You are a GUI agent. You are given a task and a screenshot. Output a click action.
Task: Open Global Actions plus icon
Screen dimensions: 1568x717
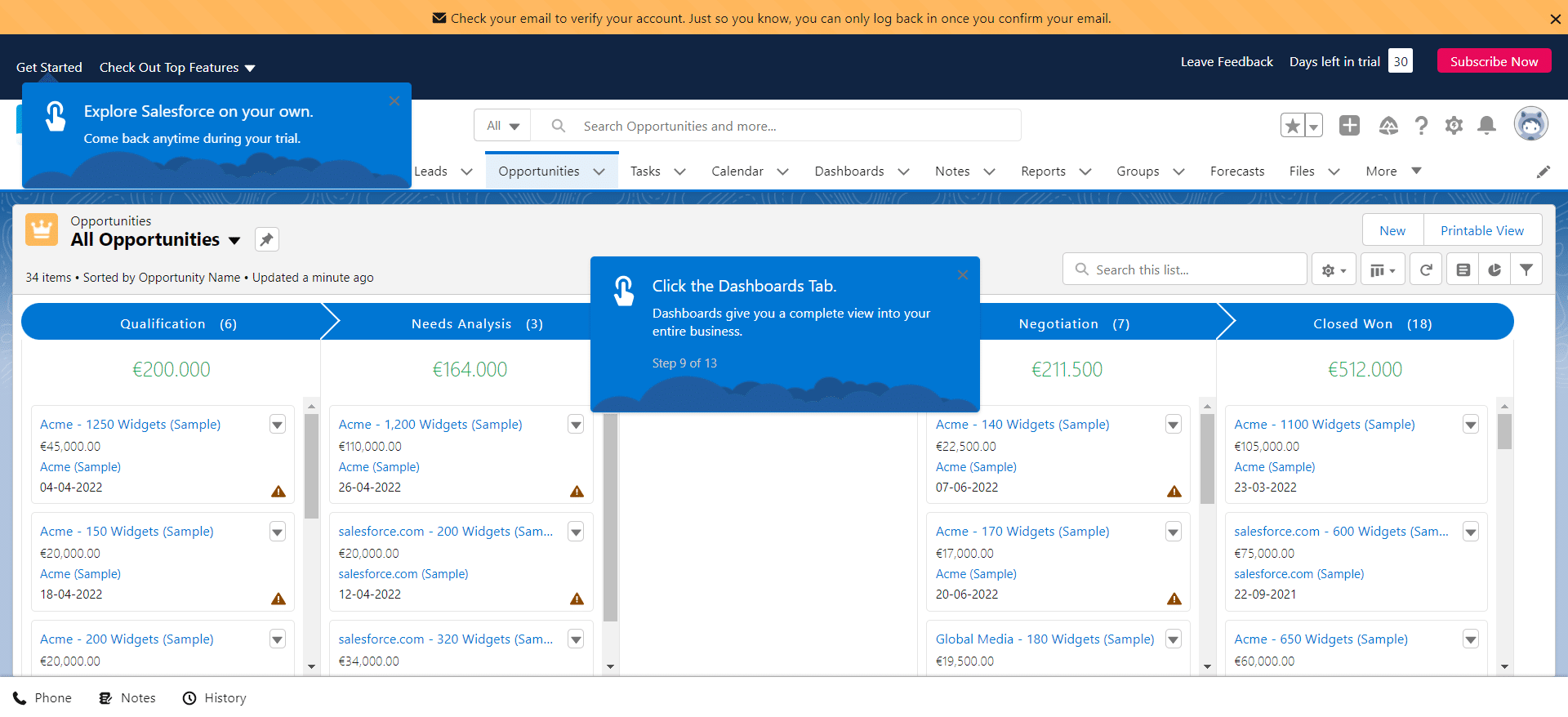(1349, 125)
